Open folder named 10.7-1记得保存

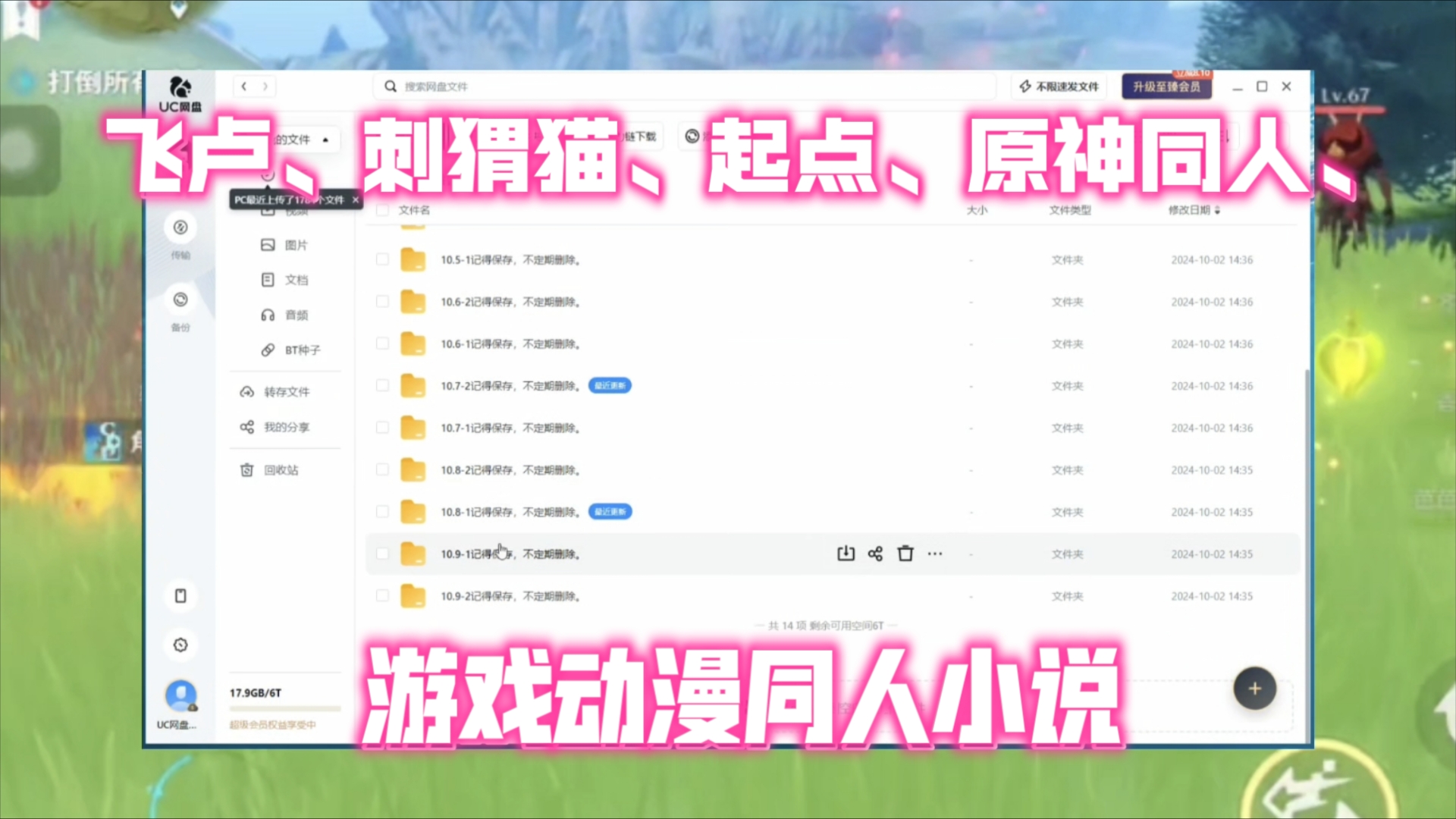point(510,428)
